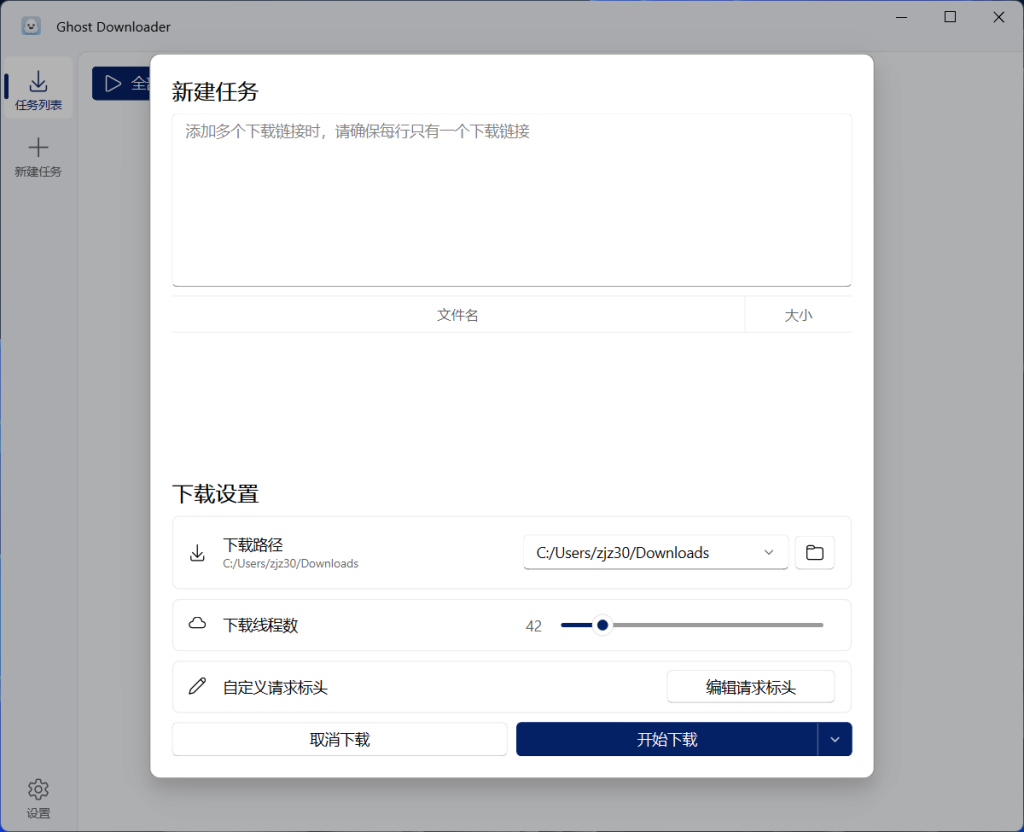Open 设置 via the gear icon
Image resolution: width=1024 pixels, height=832 pixels.
coord(38,790)
